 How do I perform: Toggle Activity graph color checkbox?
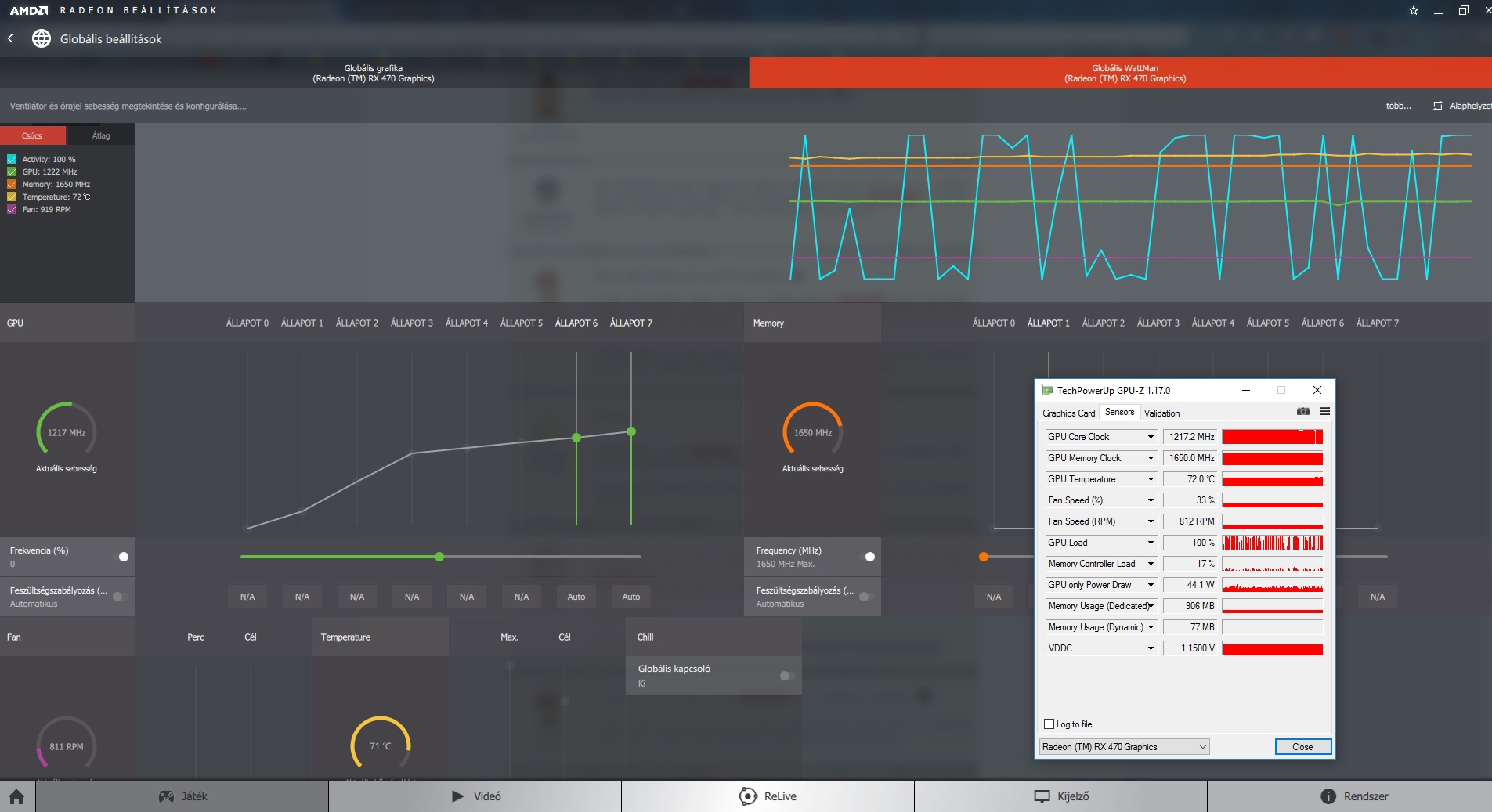pyautogui.click(x=12, y=159)
